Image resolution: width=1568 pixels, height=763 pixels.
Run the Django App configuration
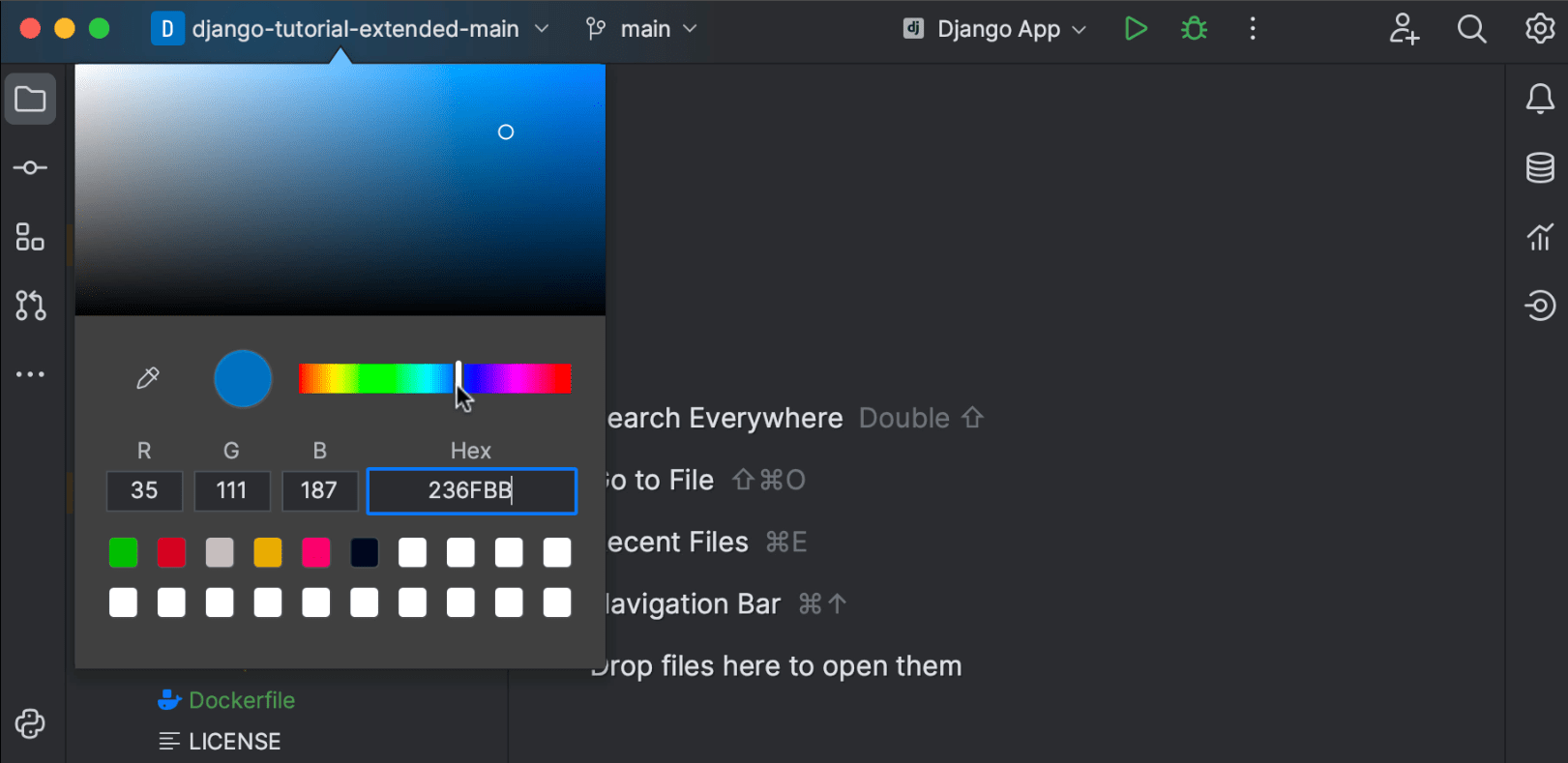tap(1136, 29)
